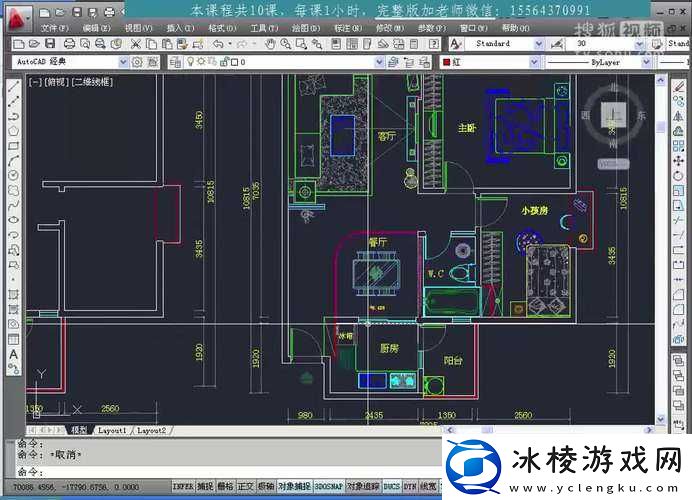Select the Pan hand tool
The height and width of the screenshot is (500, 692).
[x=270, y=44]
